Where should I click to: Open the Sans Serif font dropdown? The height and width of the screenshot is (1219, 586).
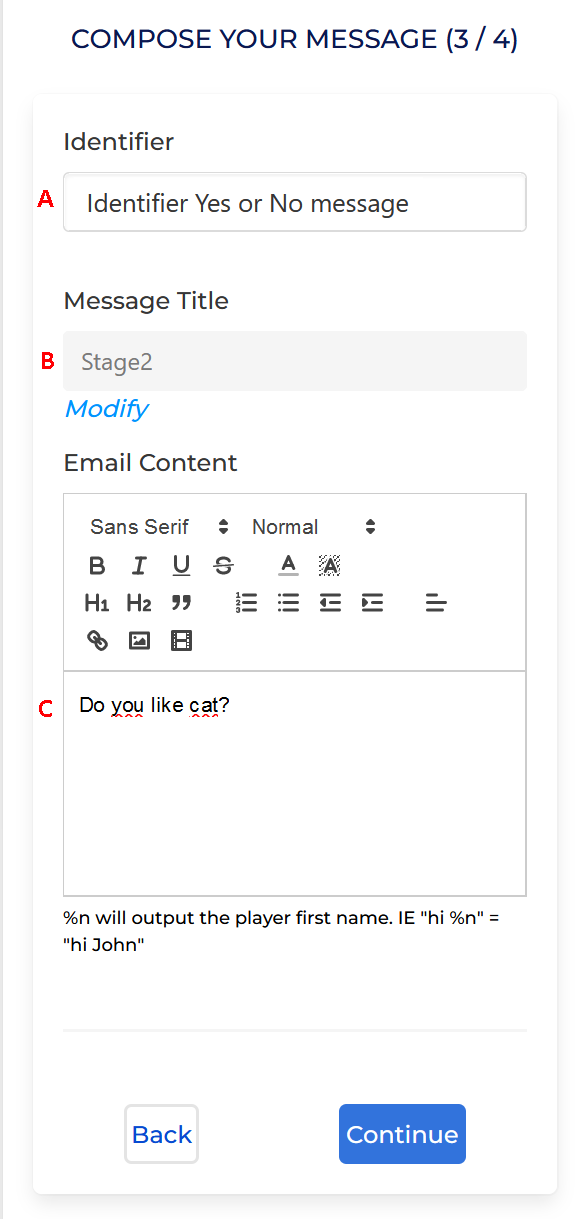(x=160, y=527)
